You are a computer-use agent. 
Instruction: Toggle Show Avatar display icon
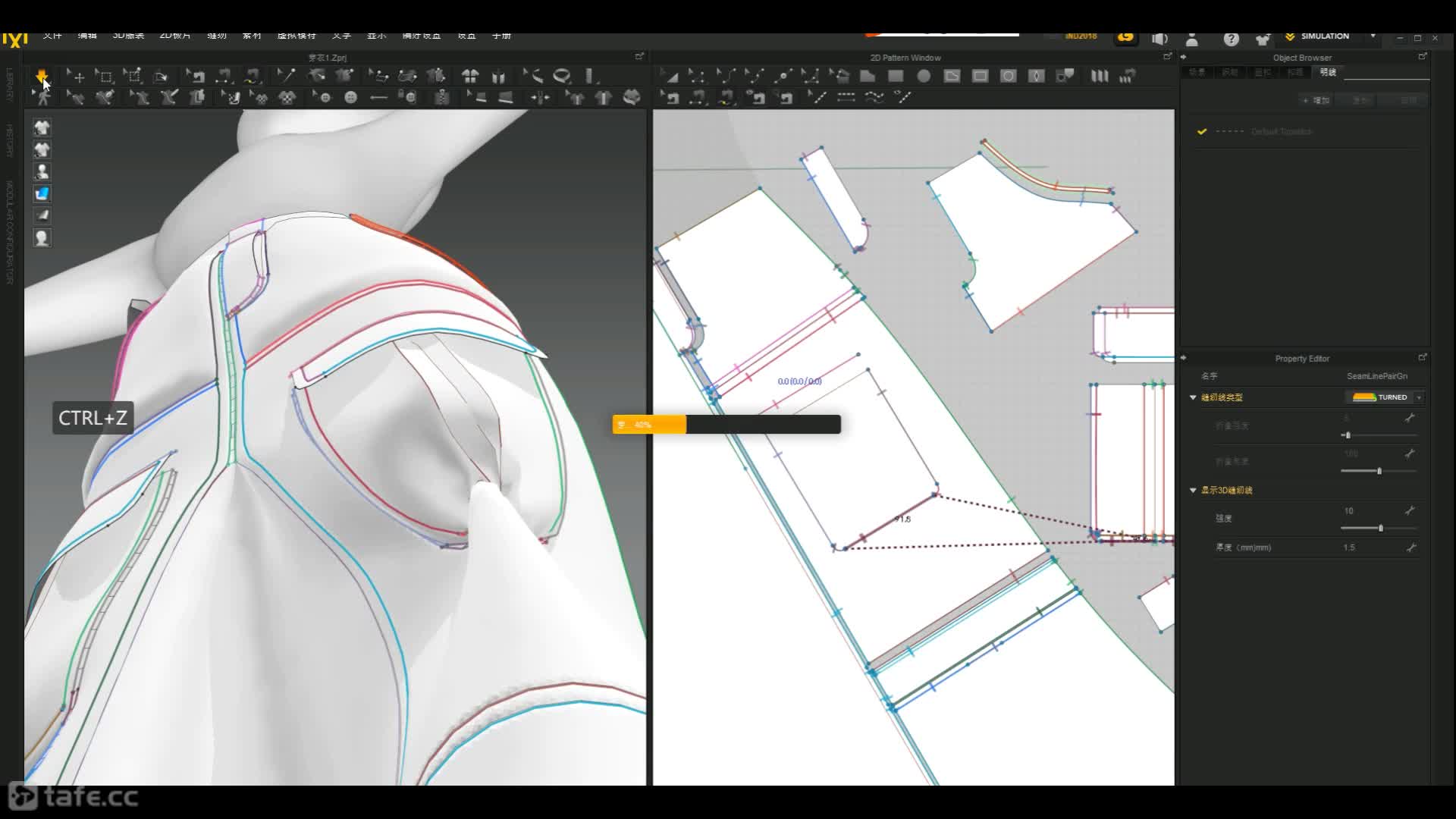[x=42, y=171]
